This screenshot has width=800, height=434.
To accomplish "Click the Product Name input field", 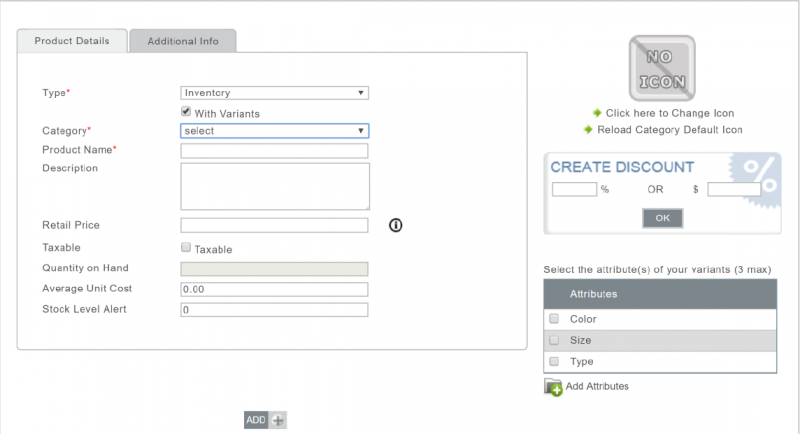I will point(275,151).
